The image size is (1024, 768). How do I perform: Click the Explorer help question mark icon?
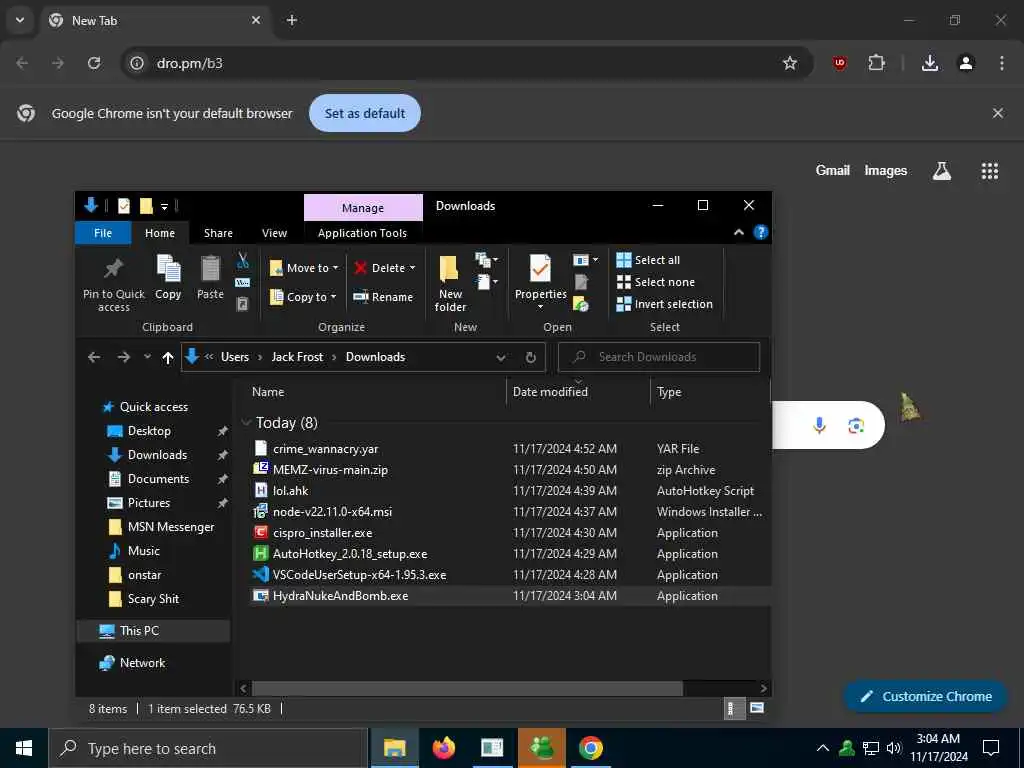click(761, 232)
